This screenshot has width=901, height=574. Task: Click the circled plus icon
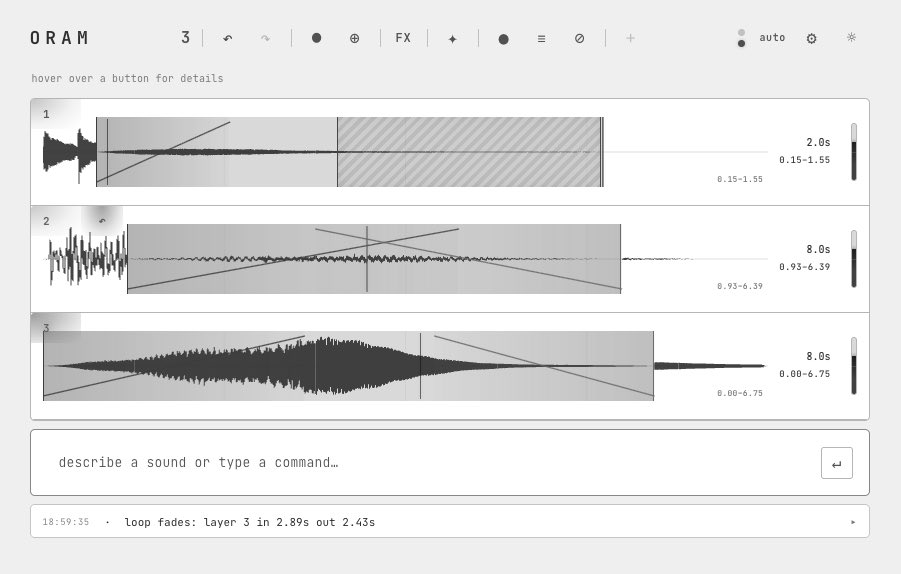click(x=355, y=38)
